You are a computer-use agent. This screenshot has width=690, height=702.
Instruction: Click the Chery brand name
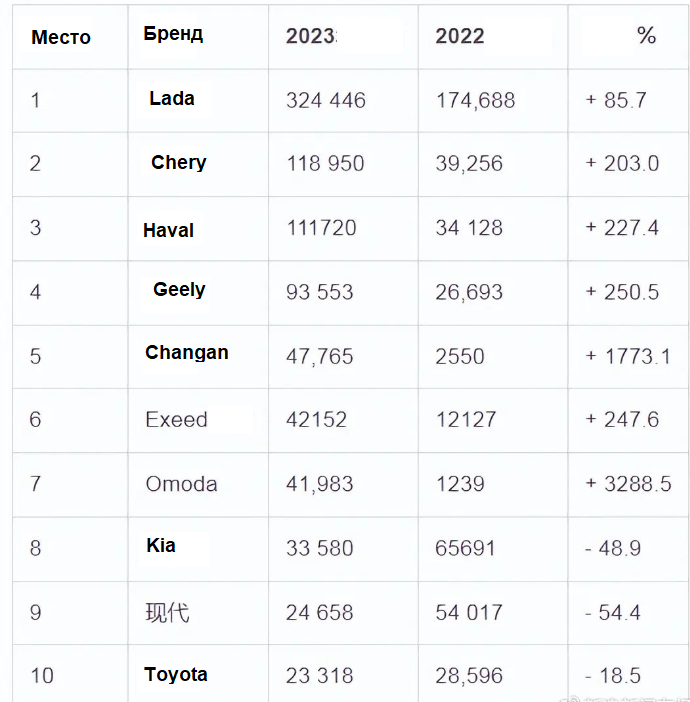tap(179, 162)
